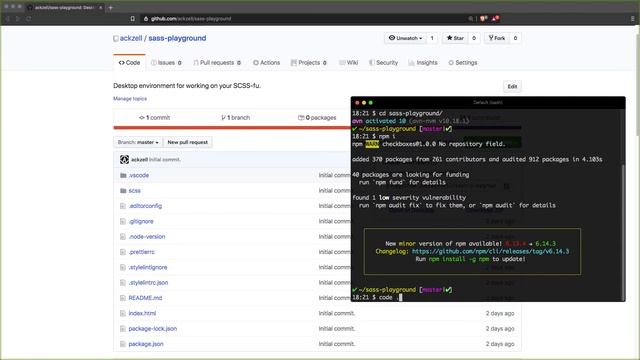
Task: Click the file icon beside package.json
Action: 122,344
